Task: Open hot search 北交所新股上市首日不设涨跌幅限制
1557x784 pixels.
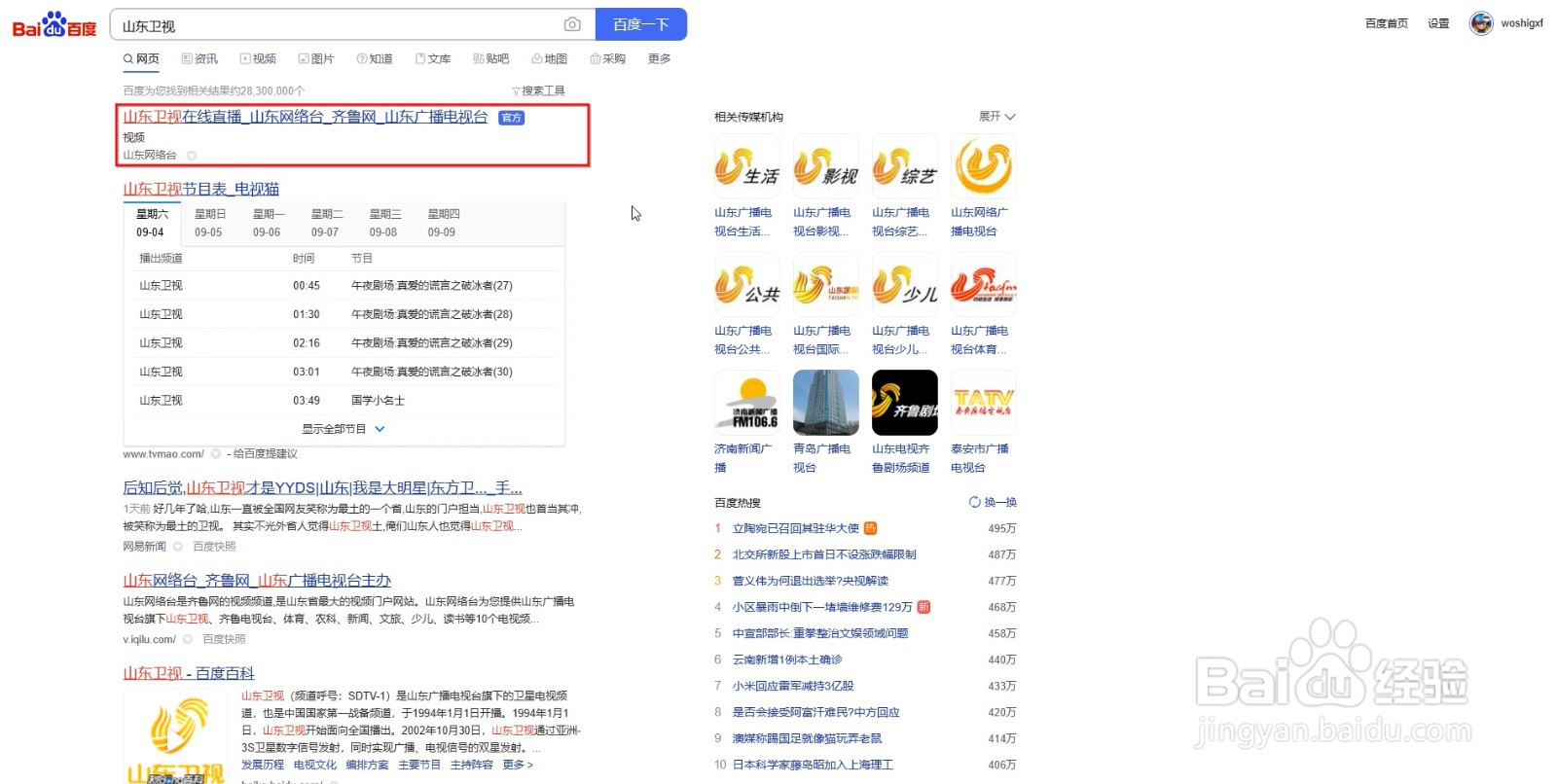Action: coord(824,554)
